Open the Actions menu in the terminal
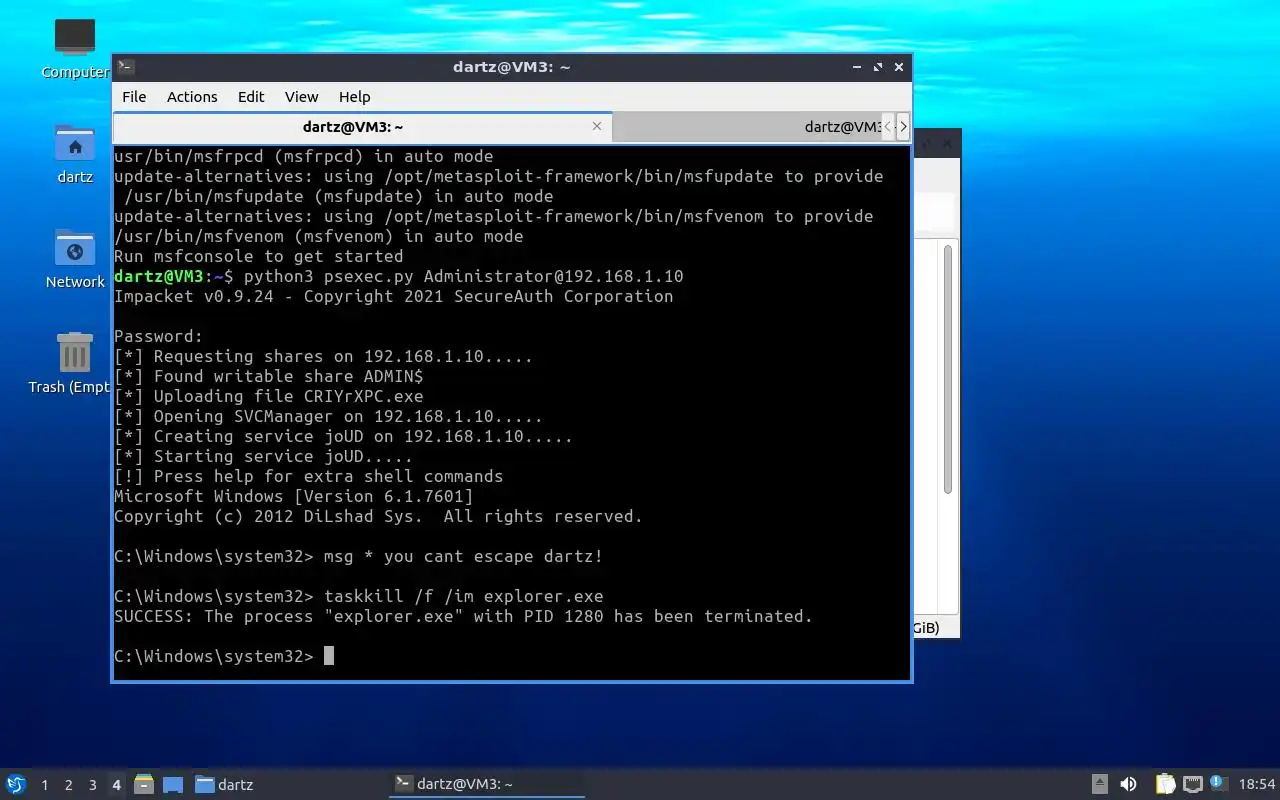The width and height of the screenshot is (1280, 800). [x=192, y=96]
